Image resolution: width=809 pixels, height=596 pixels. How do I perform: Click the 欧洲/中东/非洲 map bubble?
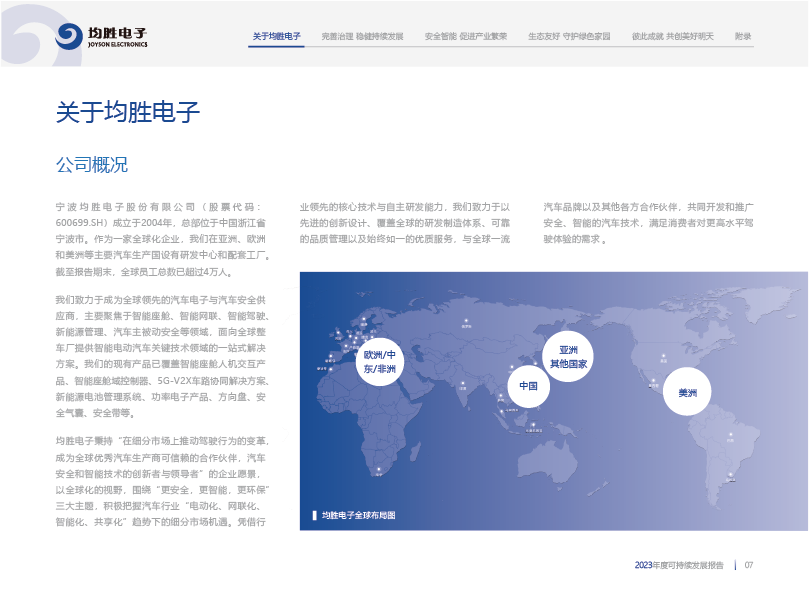[380, 362]
